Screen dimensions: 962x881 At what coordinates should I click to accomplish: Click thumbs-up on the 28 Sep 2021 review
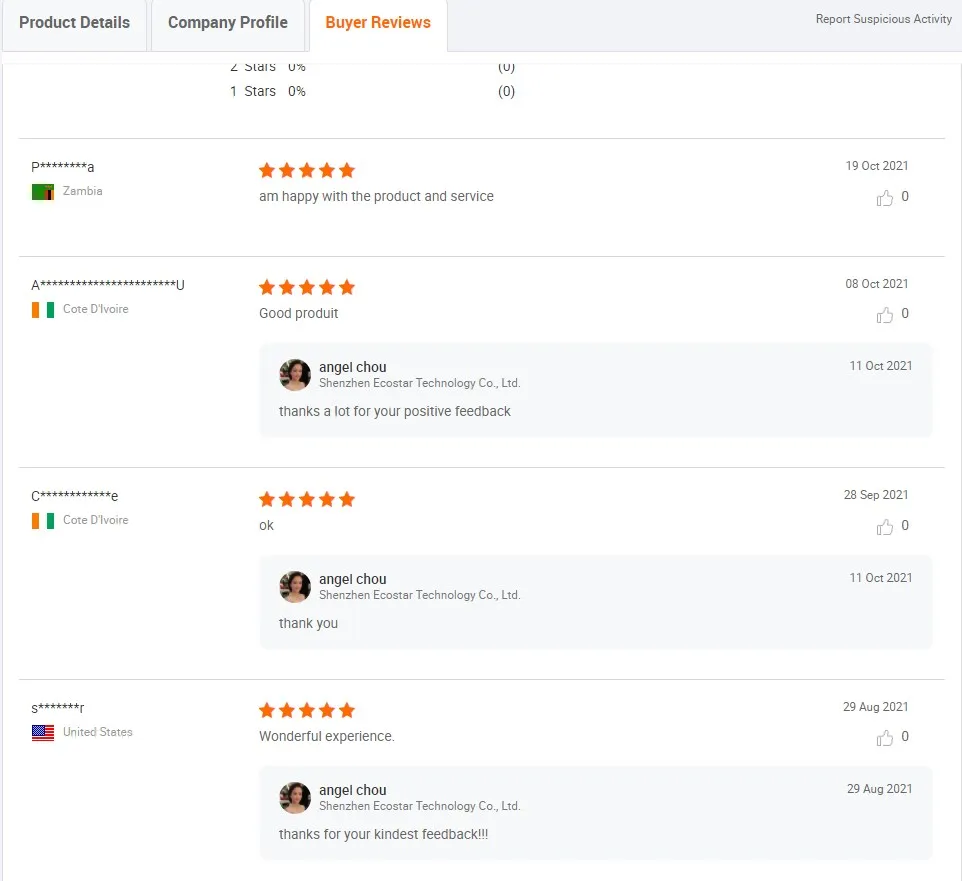pos(885,527)
